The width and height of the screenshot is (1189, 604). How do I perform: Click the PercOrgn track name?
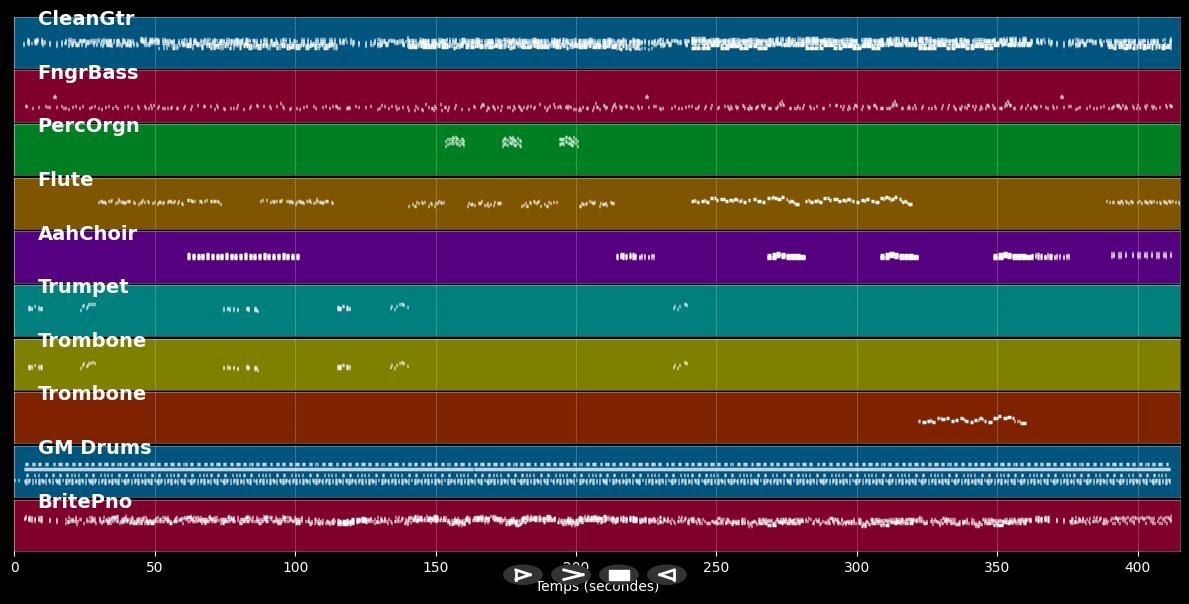[x=88, y=126]
